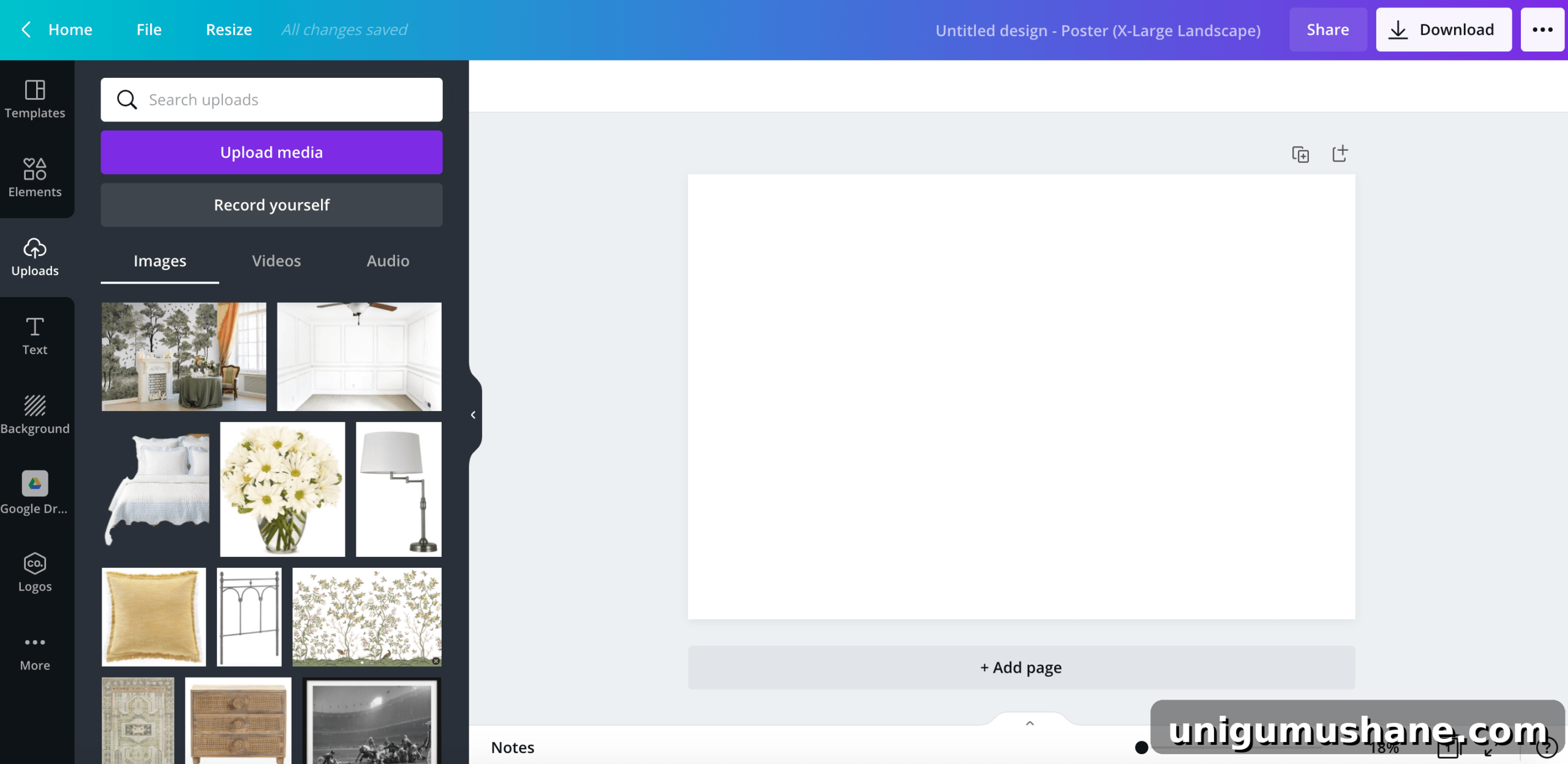Viewport: 1568px width, 764px height.
Task: Click the + Add page button
Action: (x=1021, y=667)
